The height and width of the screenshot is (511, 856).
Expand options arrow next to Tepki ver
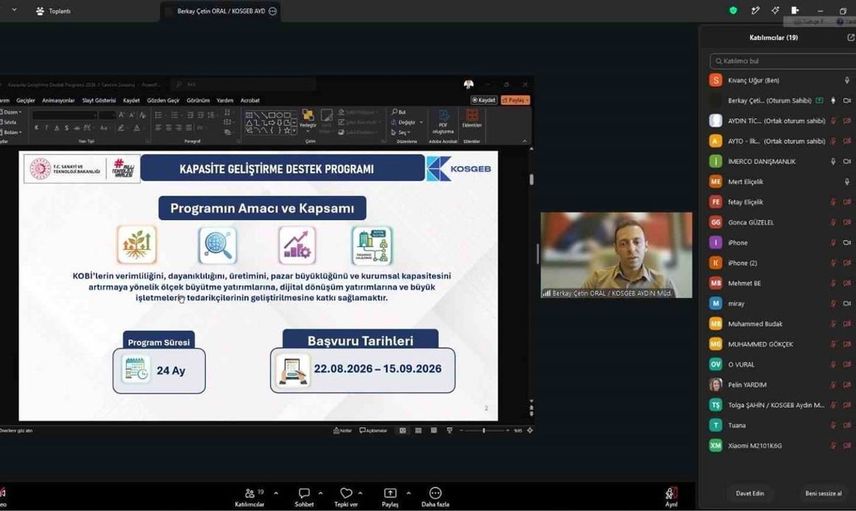pos(360,493)
